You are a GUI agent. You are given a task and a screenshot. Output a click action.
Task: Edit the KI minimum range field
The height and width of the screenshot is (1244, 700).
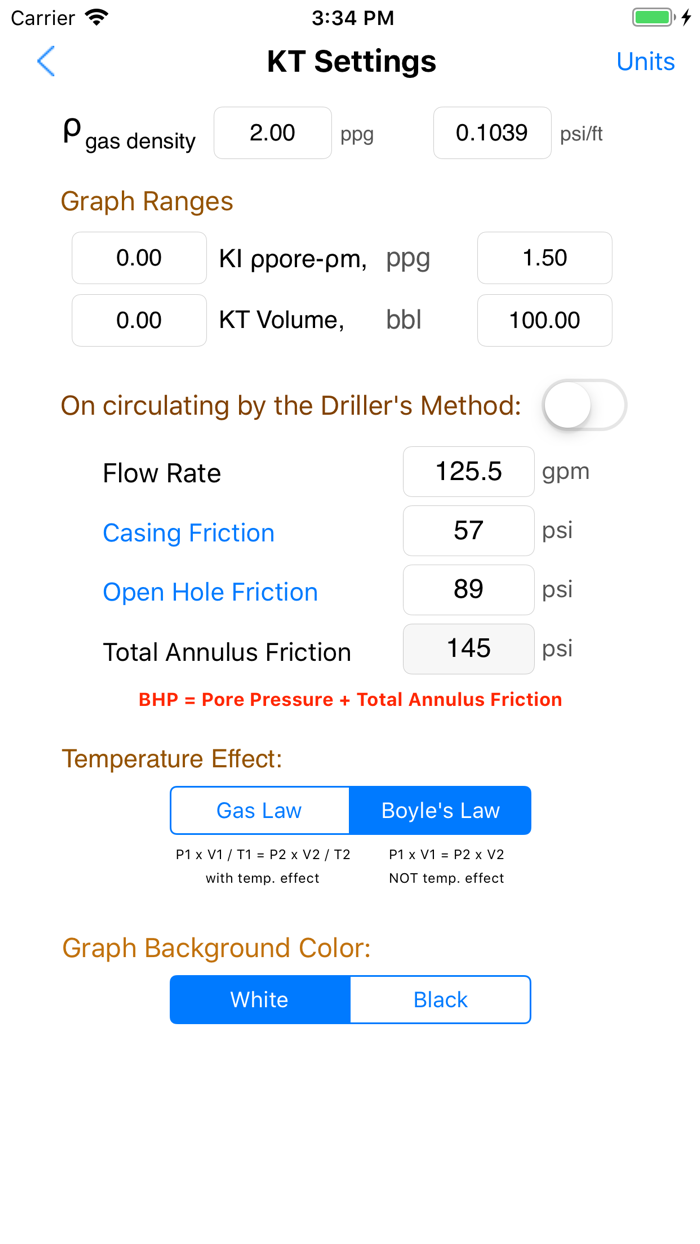[139, 258]
